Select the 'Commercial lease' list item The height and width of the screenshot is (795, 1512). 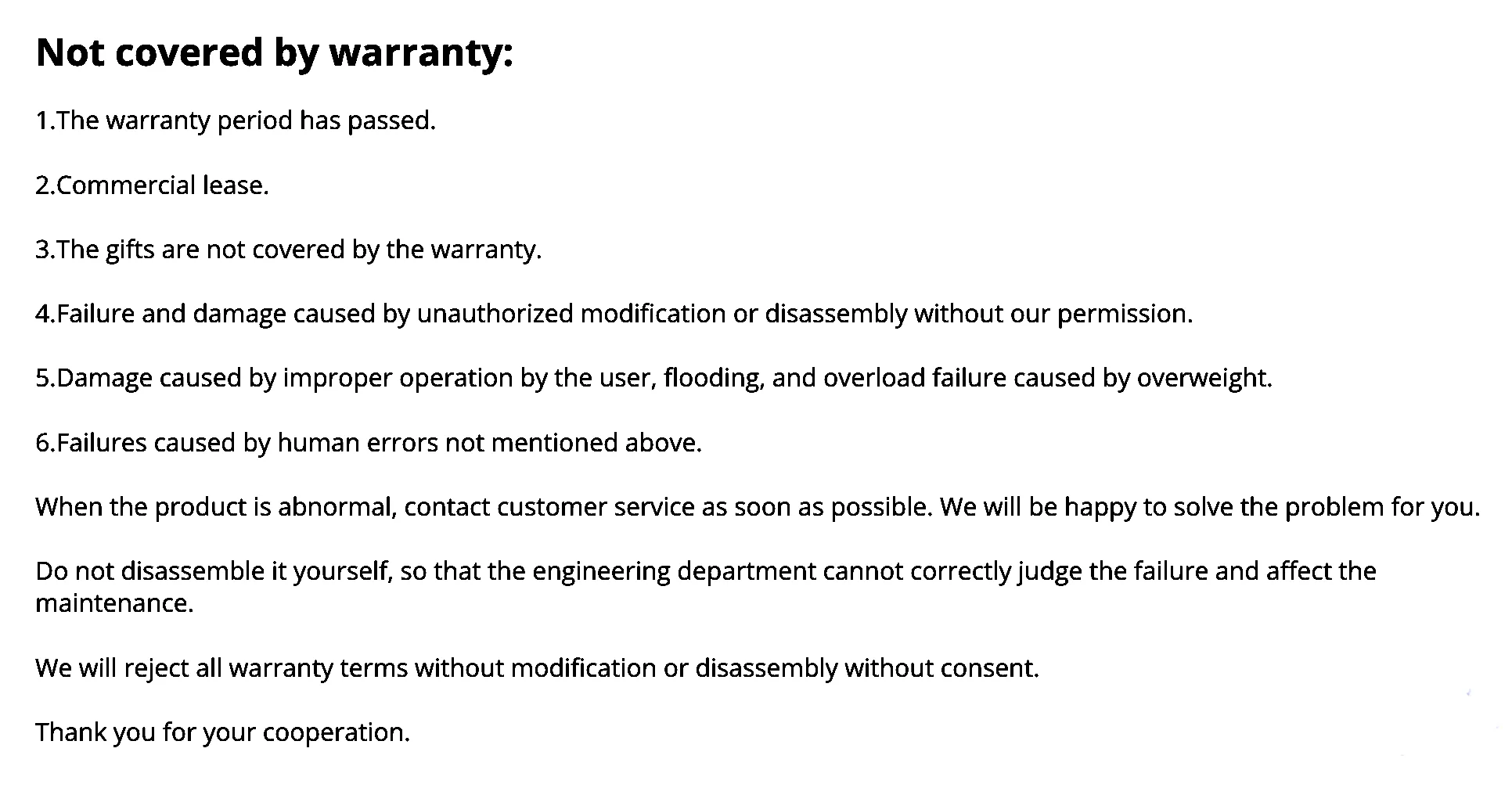pyautogui.click(x=153, y=185)
